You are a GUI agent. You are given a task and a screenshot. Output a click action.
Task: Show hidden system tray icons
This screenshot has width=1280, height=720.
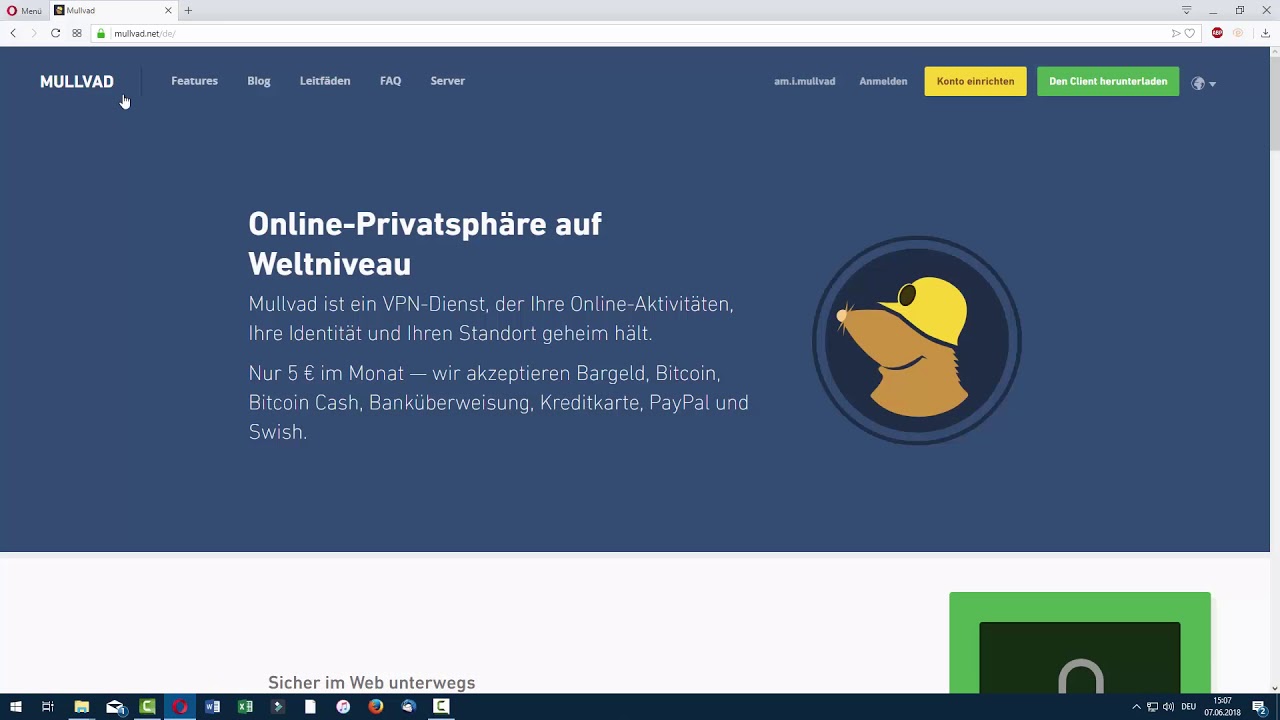point(1136,707)
